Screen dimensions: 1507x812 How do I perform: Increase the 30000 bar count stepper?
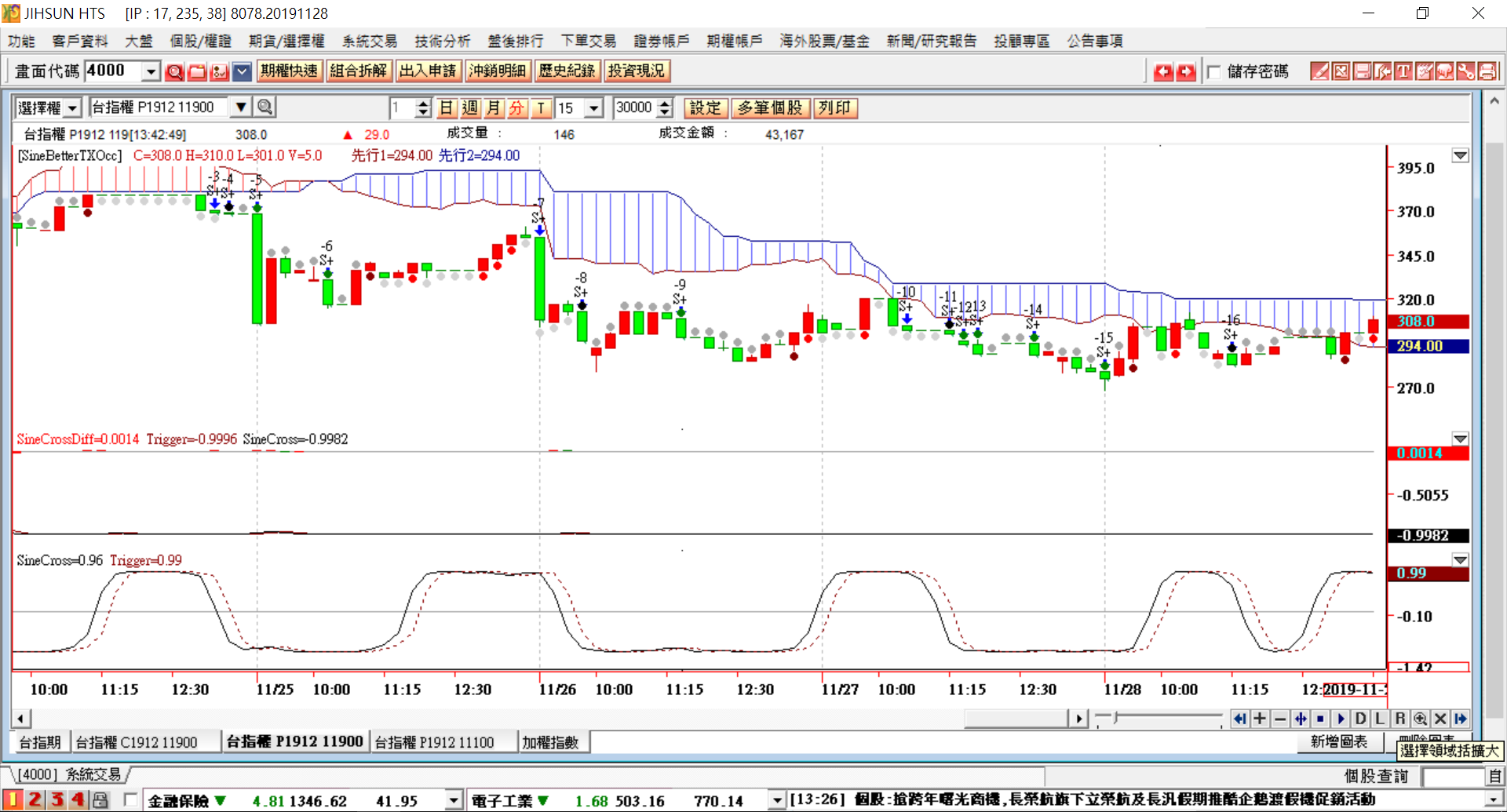666,103
